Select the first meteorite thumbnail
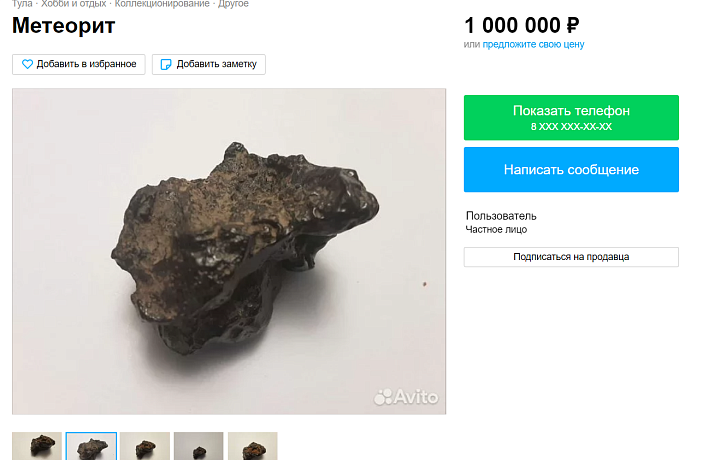Screen dimensions: 720x460 [x=37, y=446]
